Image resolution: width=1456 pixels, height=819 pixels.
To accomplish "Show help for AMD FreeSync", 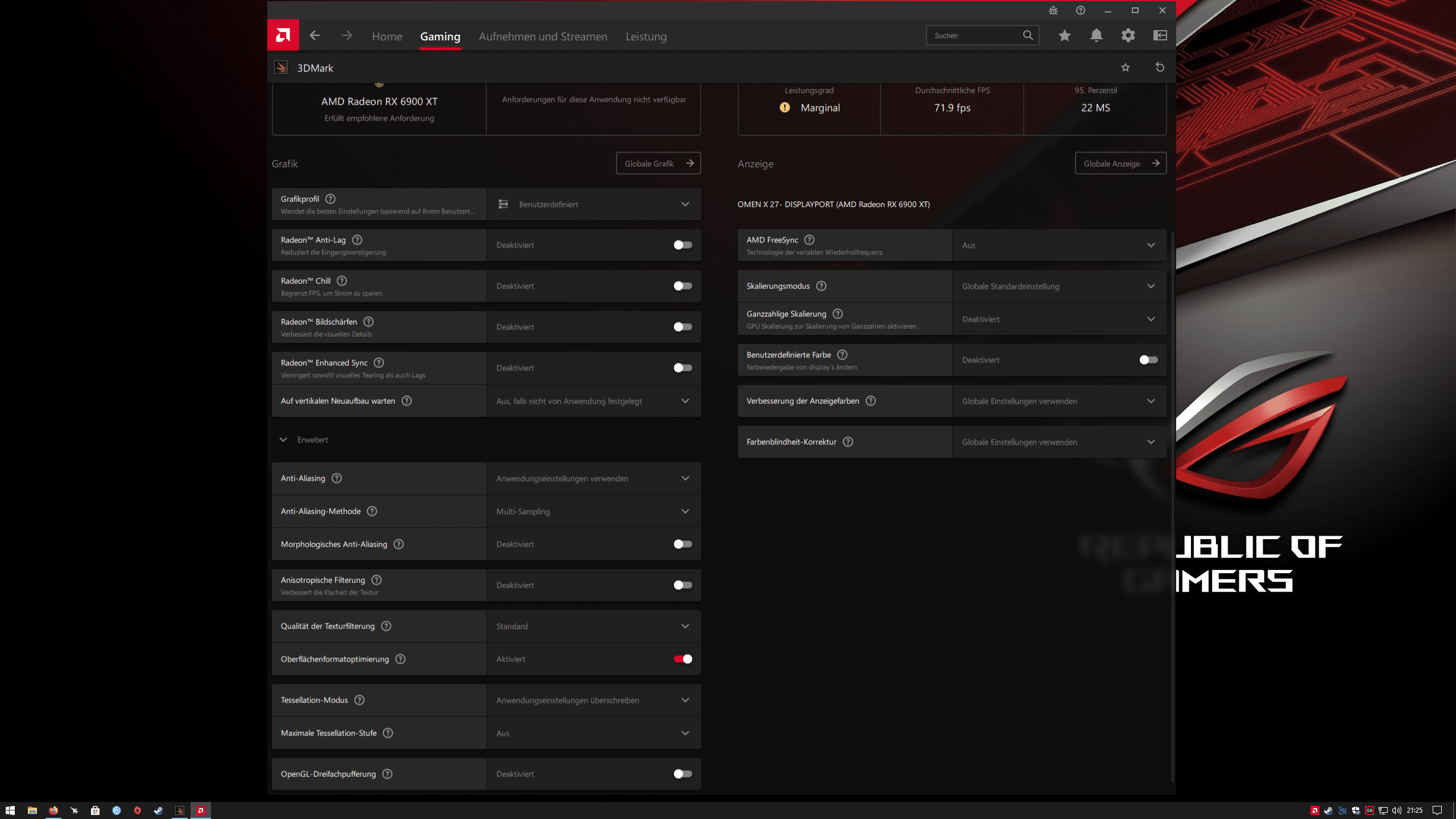I will 809,240.
